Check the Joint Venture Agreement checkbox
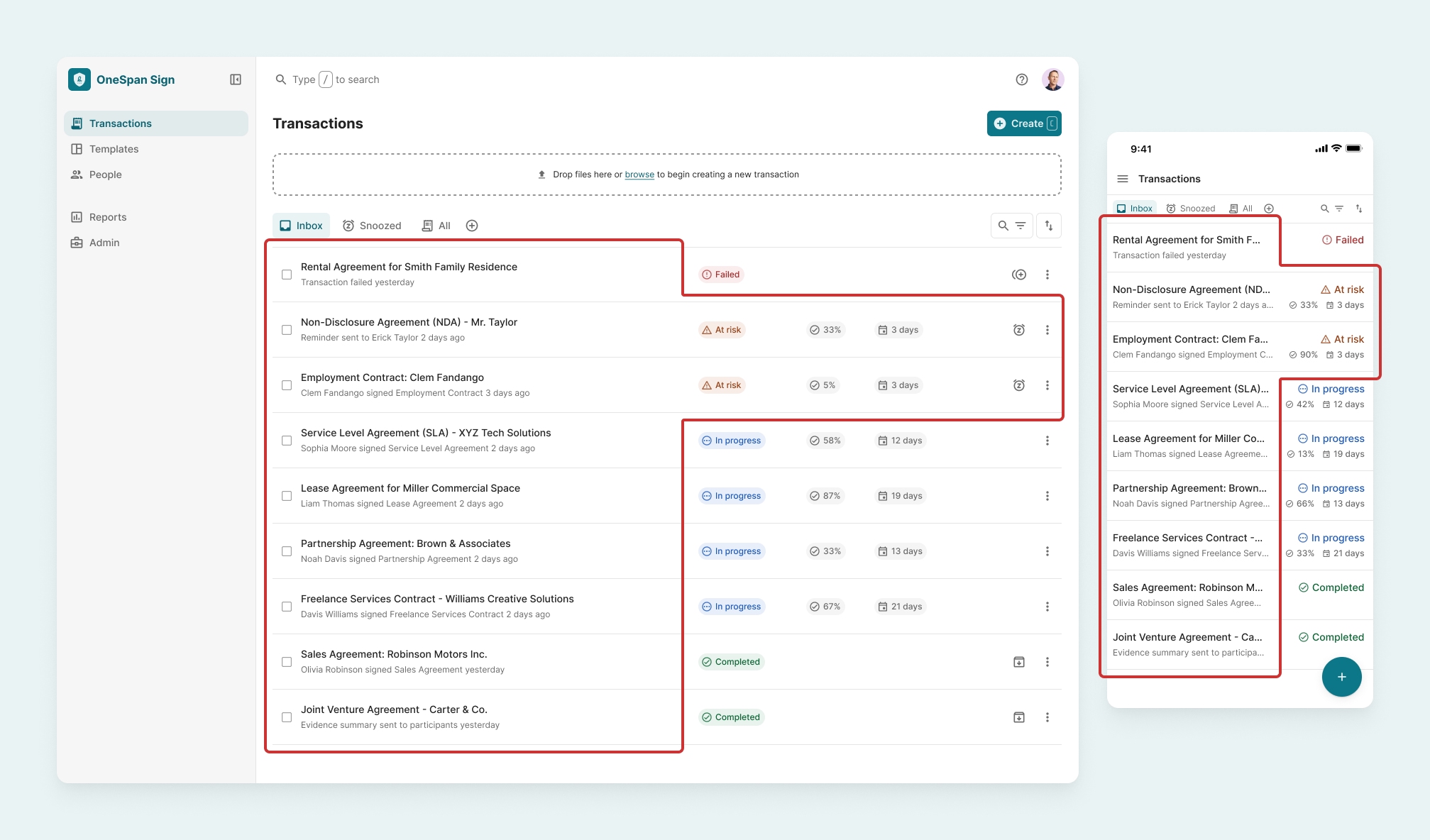1430x840 pixels. 287,717
